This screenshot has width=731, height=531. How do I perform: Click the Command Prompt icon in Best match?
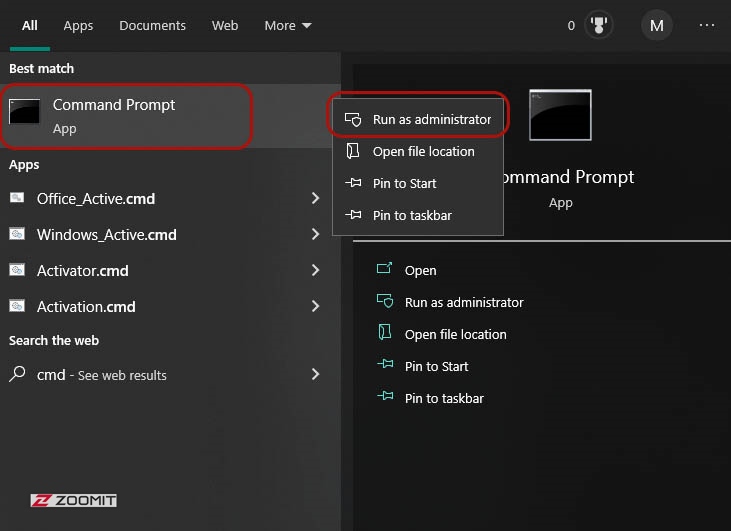coord(24,113)
